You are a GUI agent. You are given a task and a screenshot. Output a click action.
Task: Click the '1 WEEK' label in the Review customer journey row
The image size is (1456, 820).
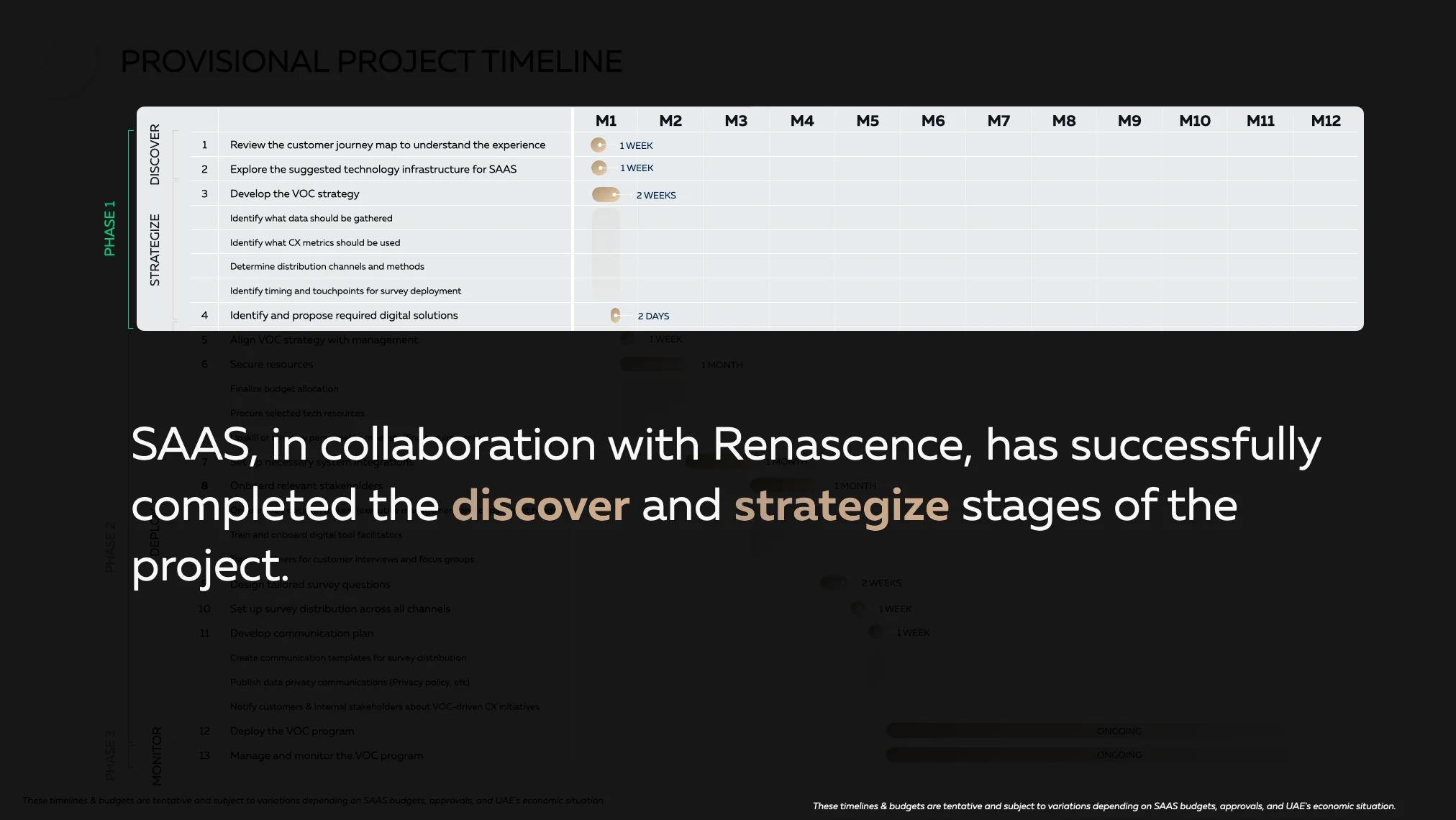[x=637, y=145]
